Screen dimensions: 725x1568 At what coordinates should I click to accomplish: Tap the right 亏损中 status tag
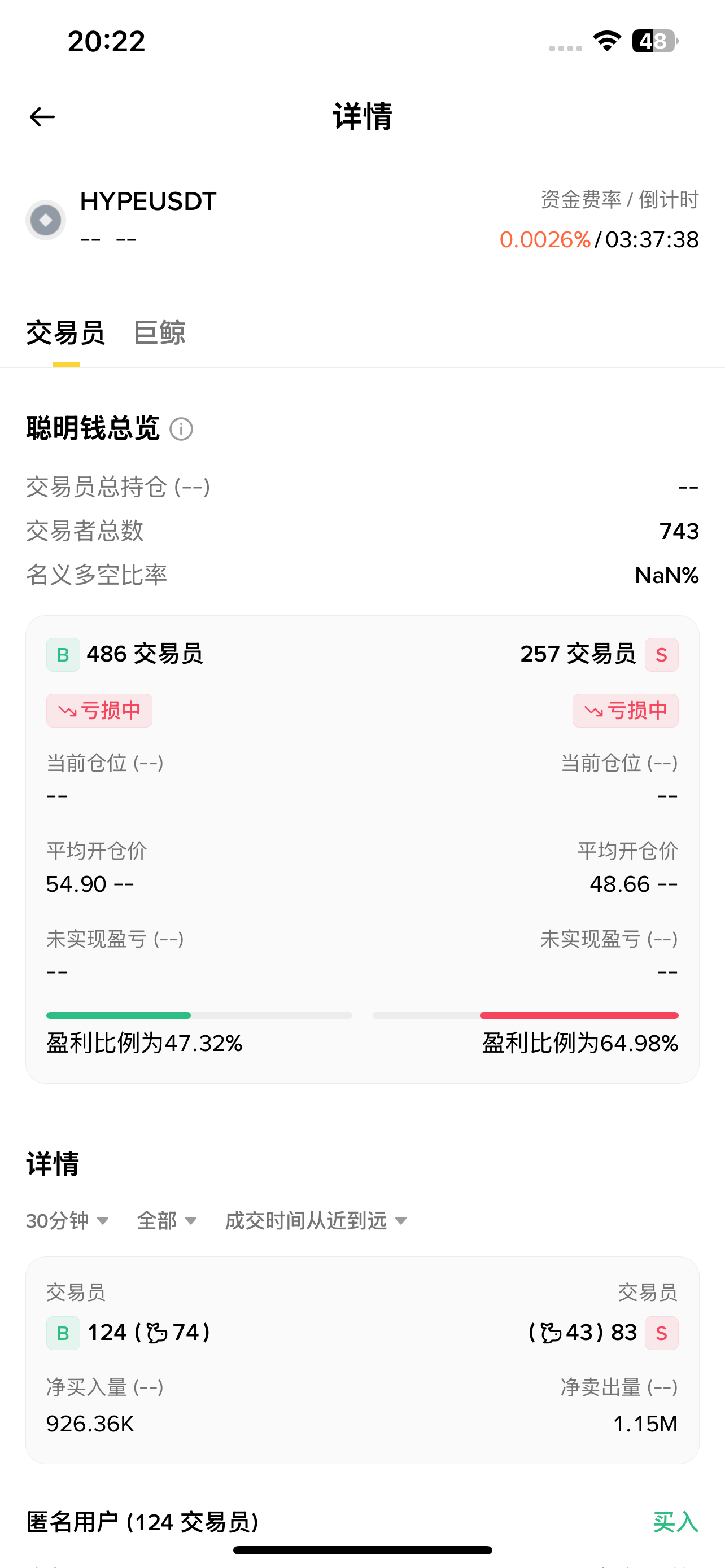pyautogui.click(x=626, y=711)
